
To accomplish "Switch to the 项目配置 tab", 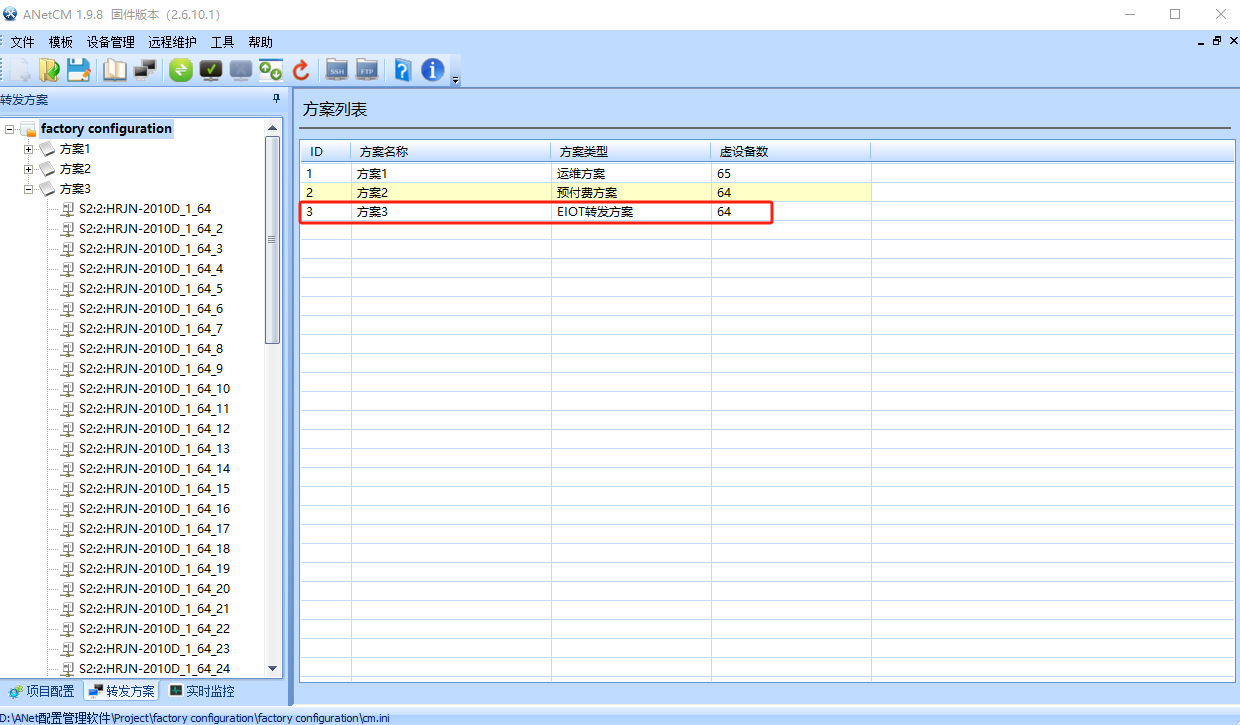I will pos(41,691).
